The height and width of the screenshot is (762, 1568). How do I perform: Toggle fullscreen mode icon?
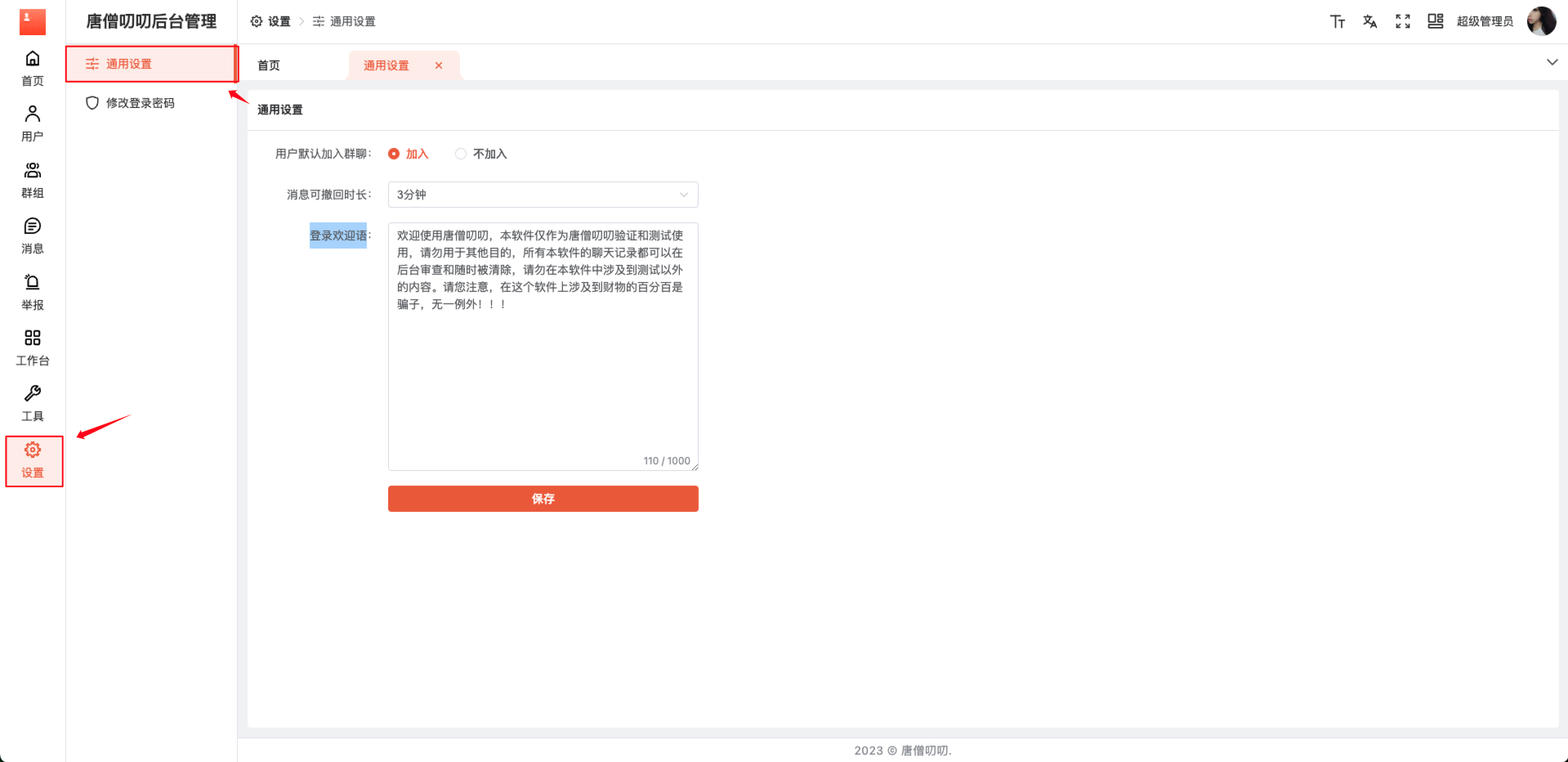pos(1403,21)
